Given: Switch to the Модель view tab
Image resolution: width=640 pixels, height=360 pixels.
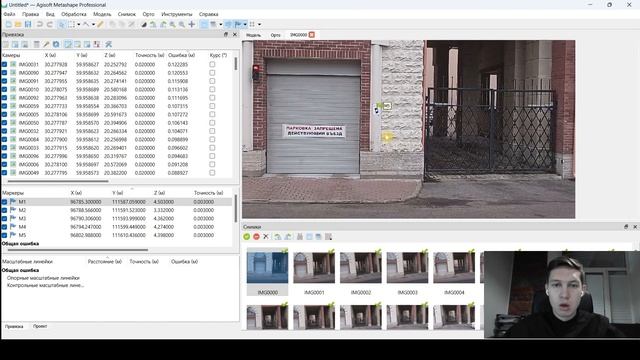Looking at the screenshot, I should coord(253,35).
